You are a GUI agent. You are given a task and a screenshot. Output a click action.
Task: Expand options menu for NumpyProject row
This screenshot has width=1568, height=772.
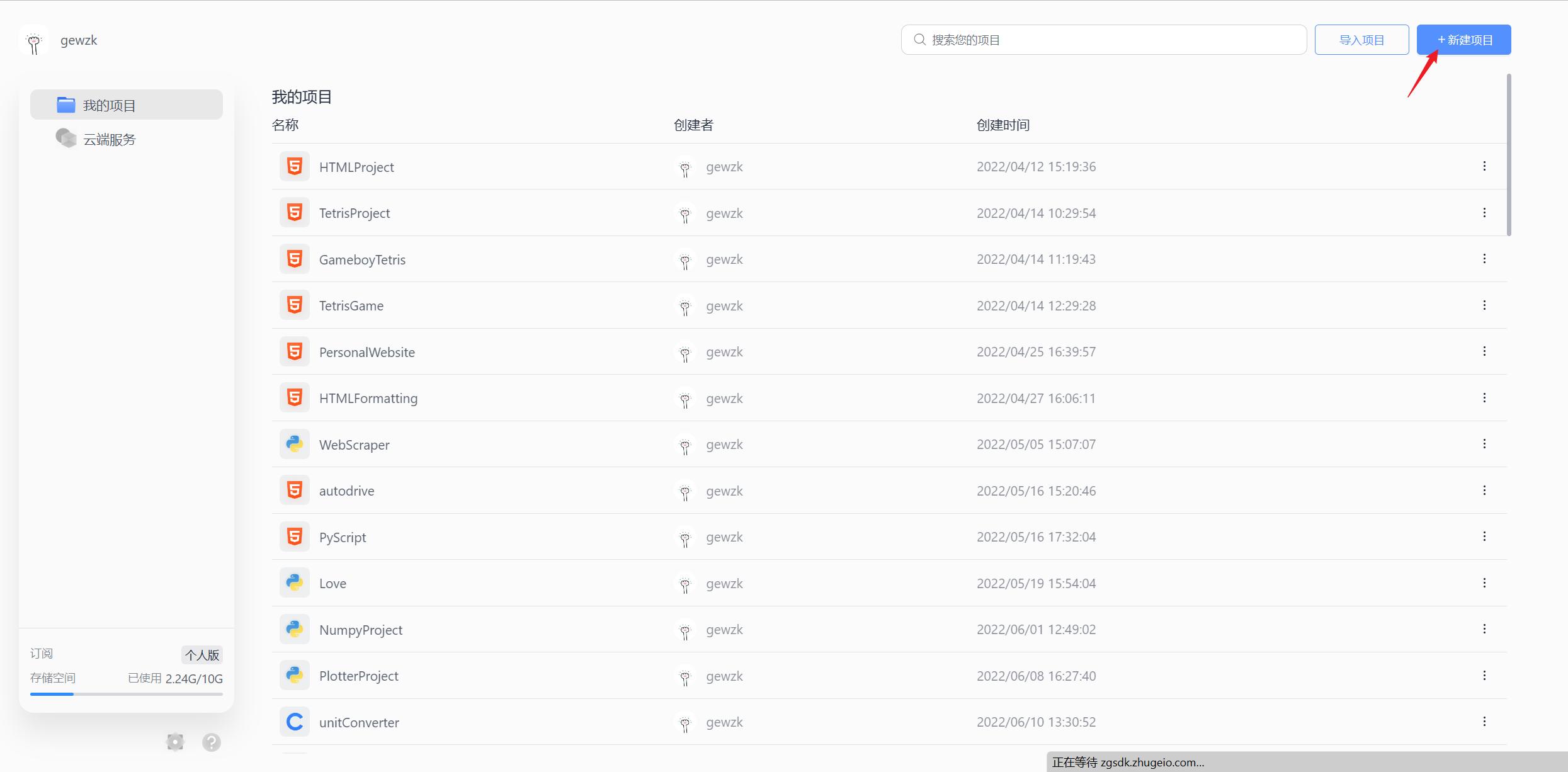(x=1484, y=629)
